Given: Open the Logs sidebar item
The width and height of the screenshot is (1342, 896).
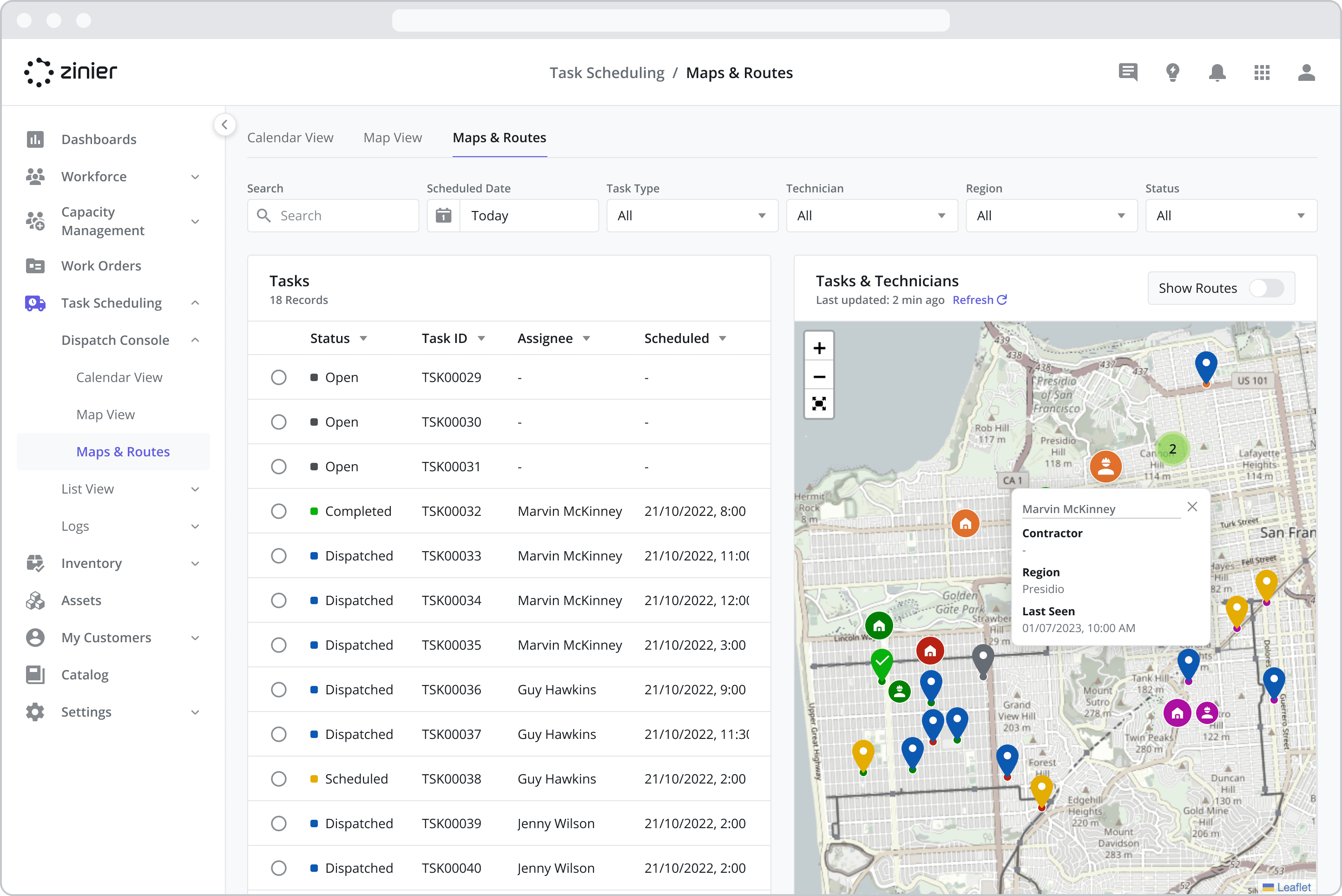Looking at the screenshot, I should [x=75, y=526].
